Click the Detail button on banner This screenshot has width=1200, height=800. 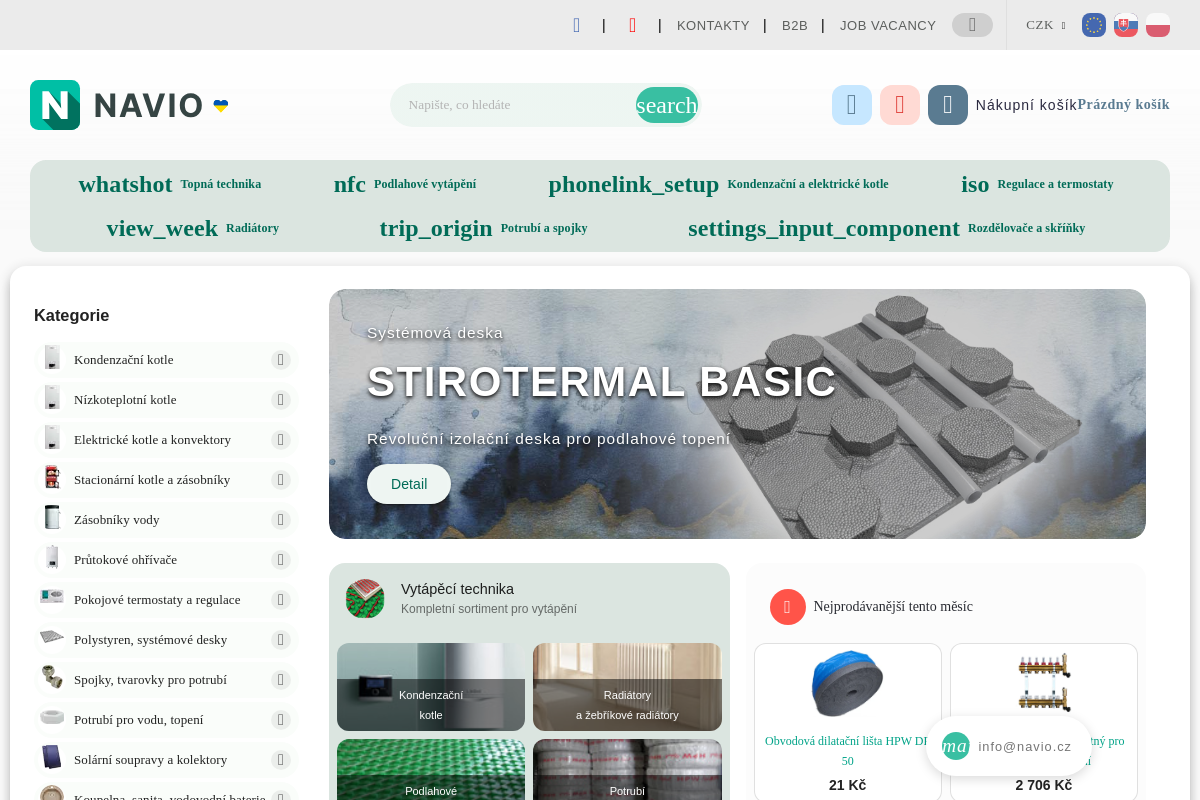coord(409,484)
